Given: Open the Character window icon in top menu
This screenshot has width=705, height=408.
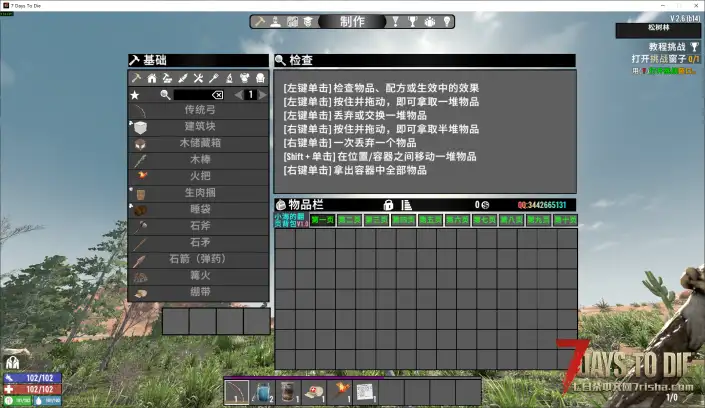Looking at the screenshot, I should click(276, 22).
